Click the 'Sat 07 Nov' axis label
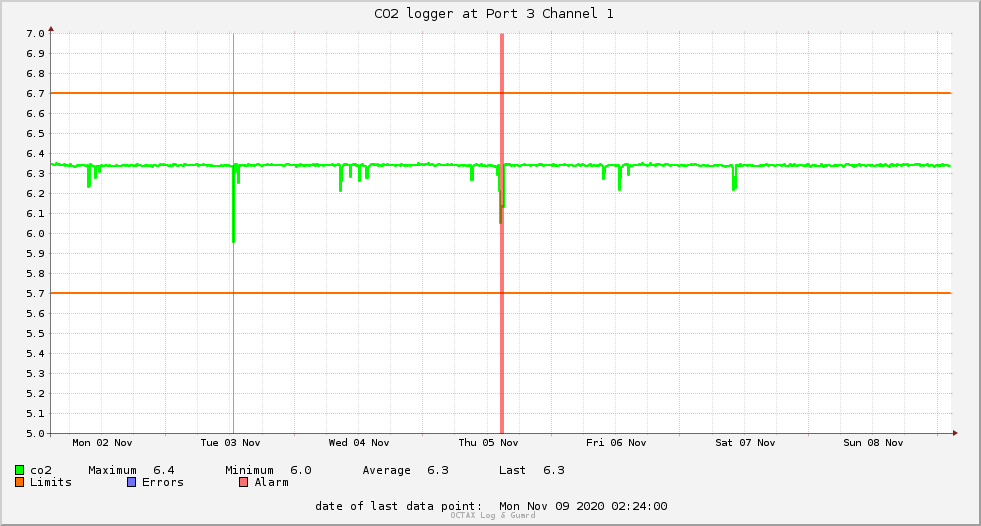Image resolution: width=981 pixels, height=526 pixels. (x=745, y=443)
